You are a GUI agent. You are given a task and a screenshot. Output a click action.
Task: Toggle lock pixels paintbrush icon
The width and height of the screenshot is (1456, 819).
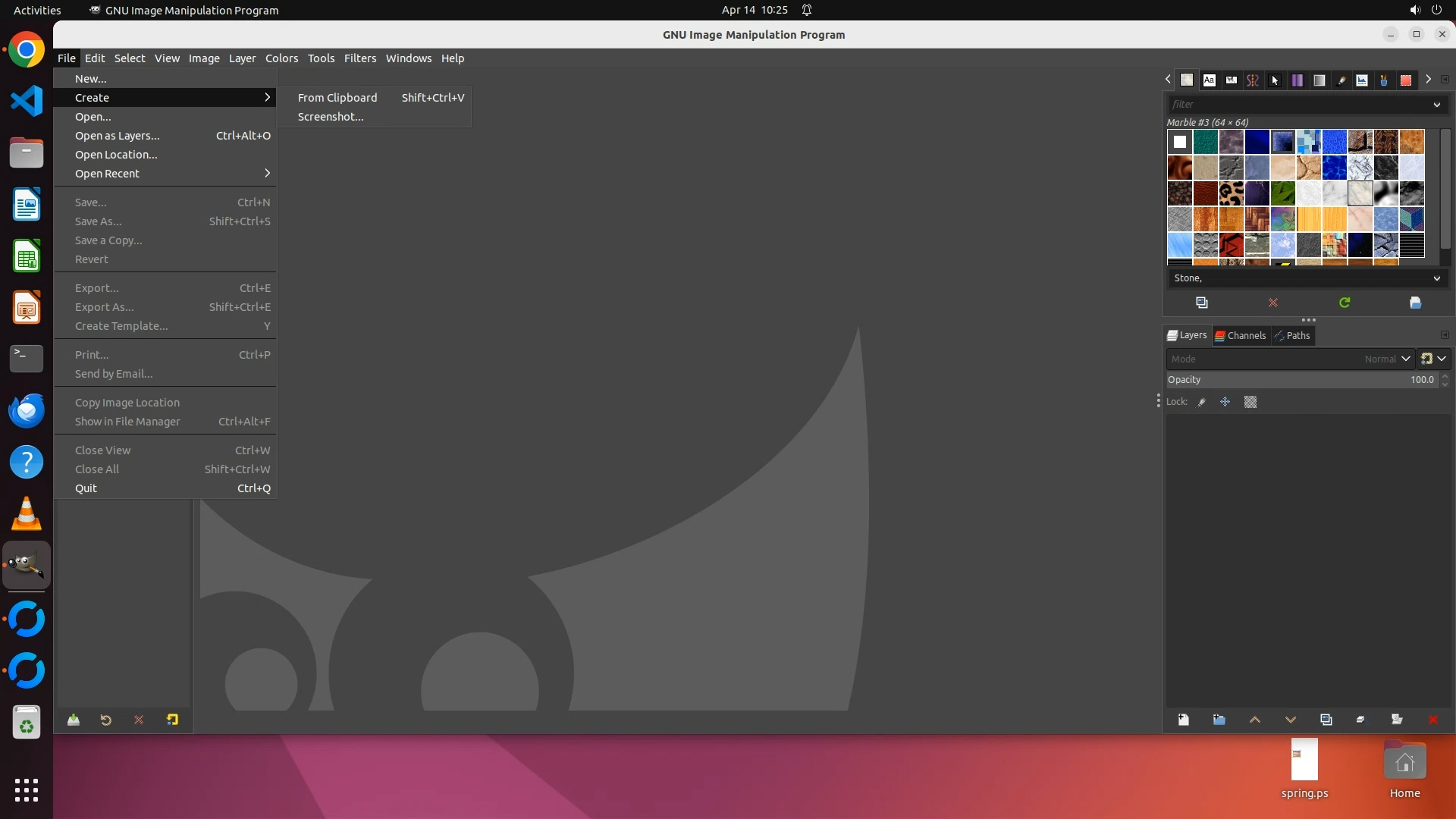click(1202, 402)
